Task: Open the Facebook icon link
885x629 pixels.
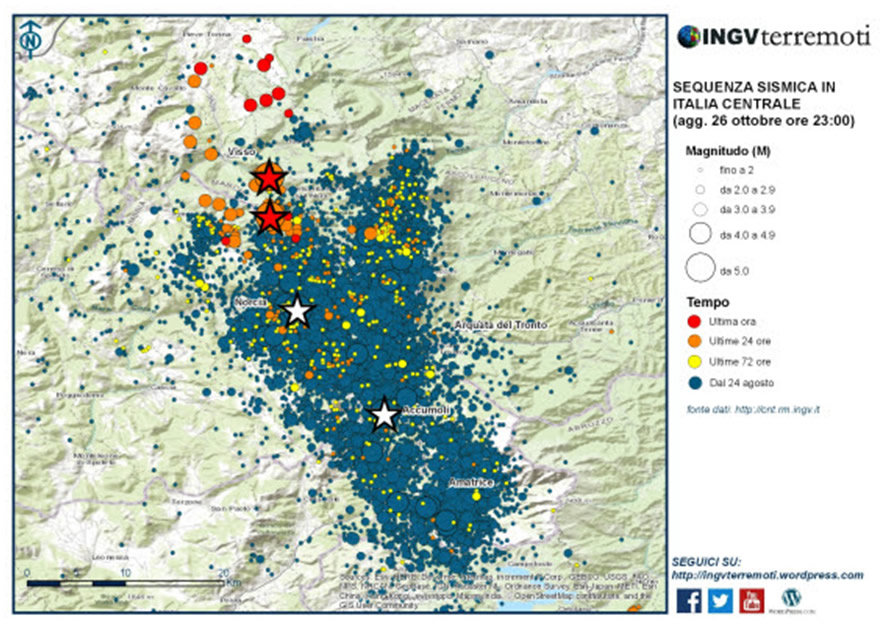Action: (x=689, y=600)
